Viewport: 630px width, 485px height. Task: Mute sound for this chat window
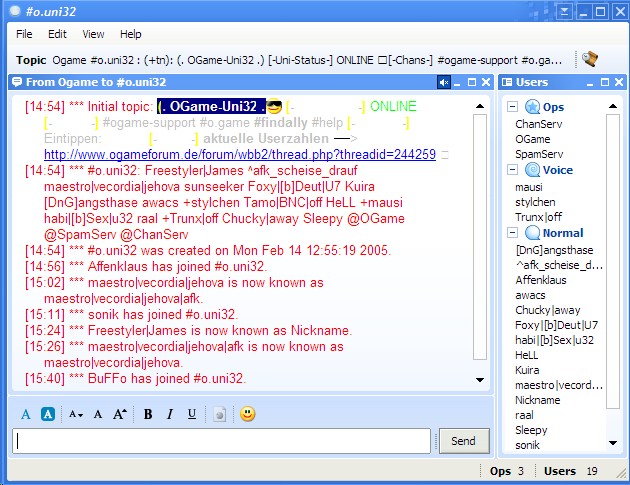pyautogui.click(x=444, y=82)
